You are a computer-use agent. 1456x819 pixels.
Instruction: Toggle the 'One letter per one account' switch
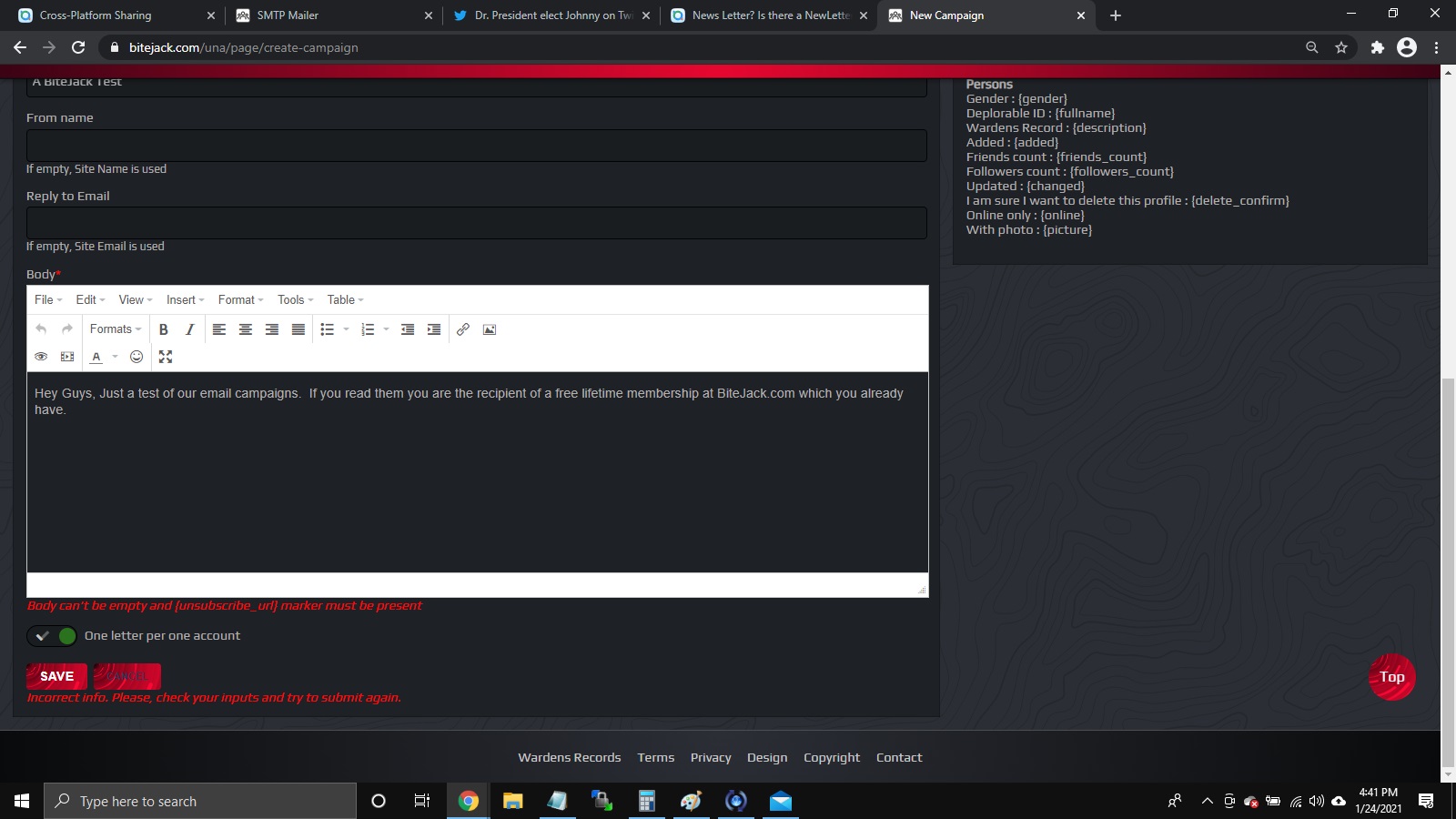(52, 636)
